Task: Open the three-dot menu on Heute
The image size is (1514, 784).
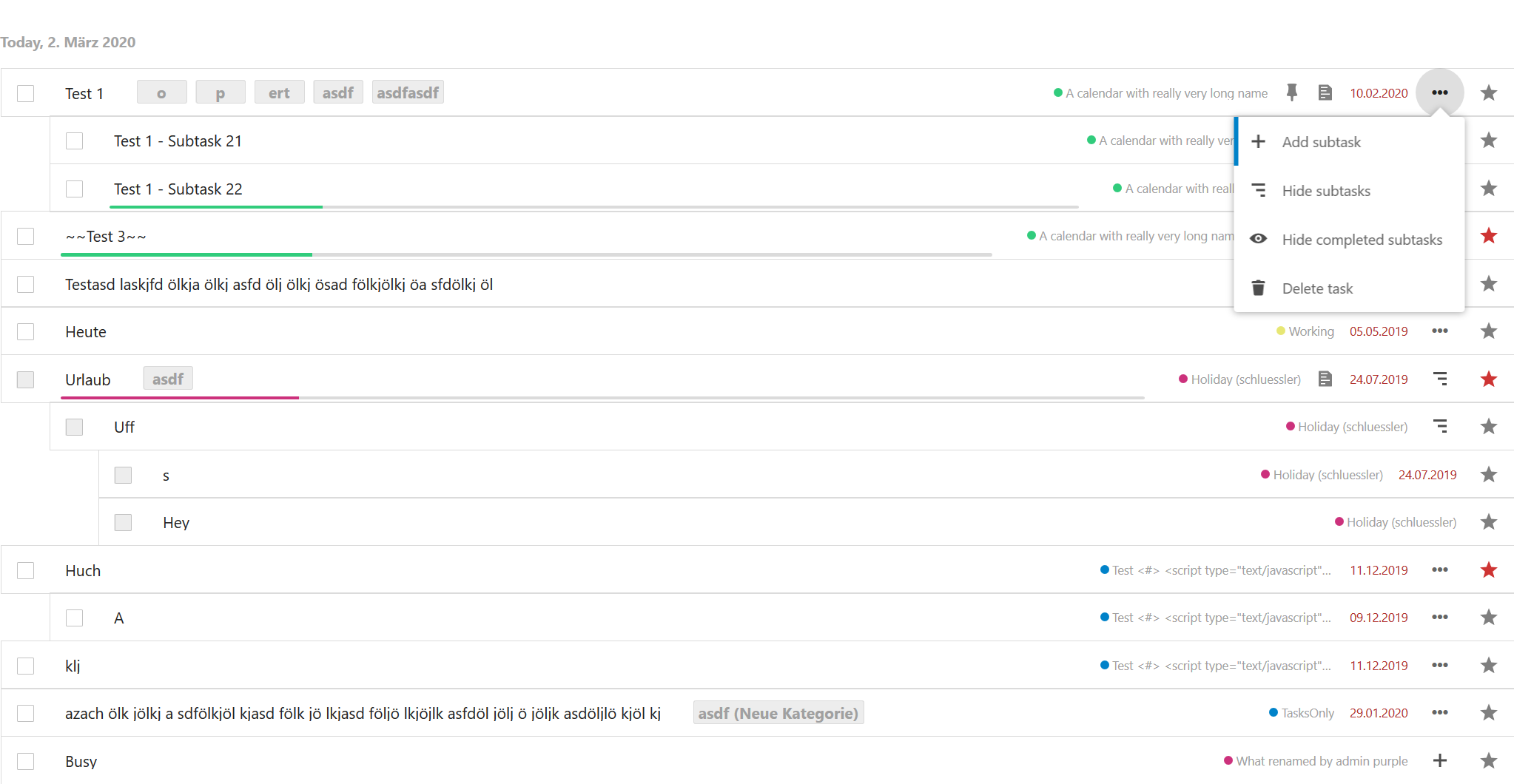Action: (x=1441, y=331)
